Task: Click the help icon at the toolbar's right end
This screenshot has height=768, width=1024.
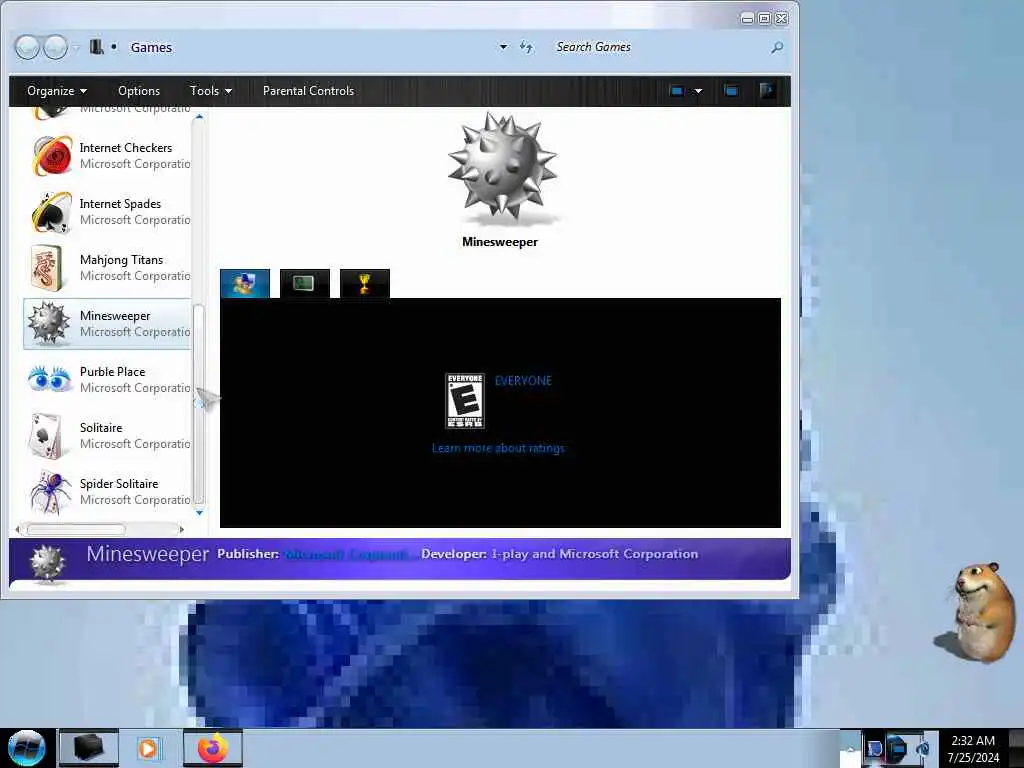Action: tap(767, 91)
